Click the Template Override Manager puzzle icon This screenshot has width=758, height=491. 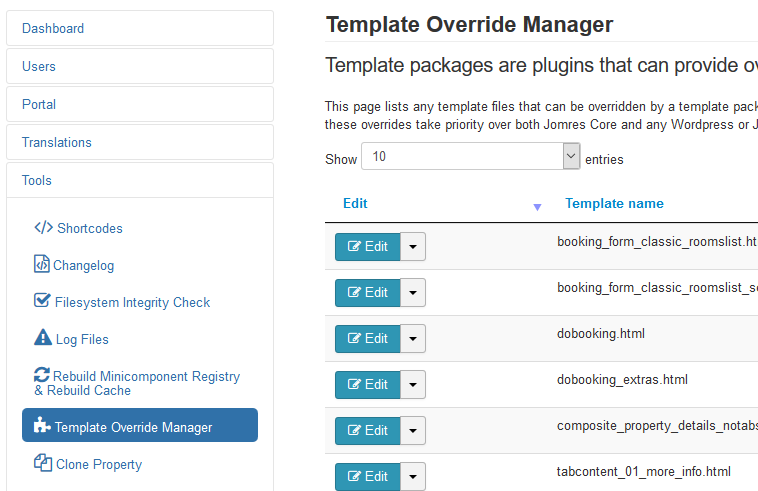pyautogui.click(x=42, y=425)
